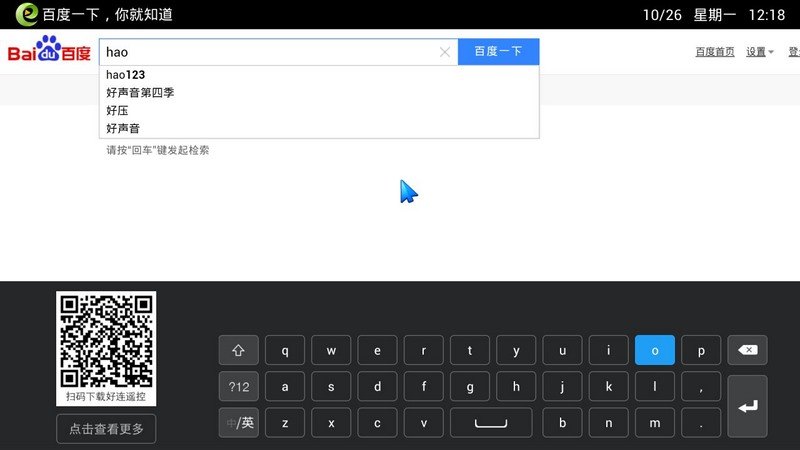Tap the g key
This screenshot has height=450, width=800.
click(x=470, y=387)
